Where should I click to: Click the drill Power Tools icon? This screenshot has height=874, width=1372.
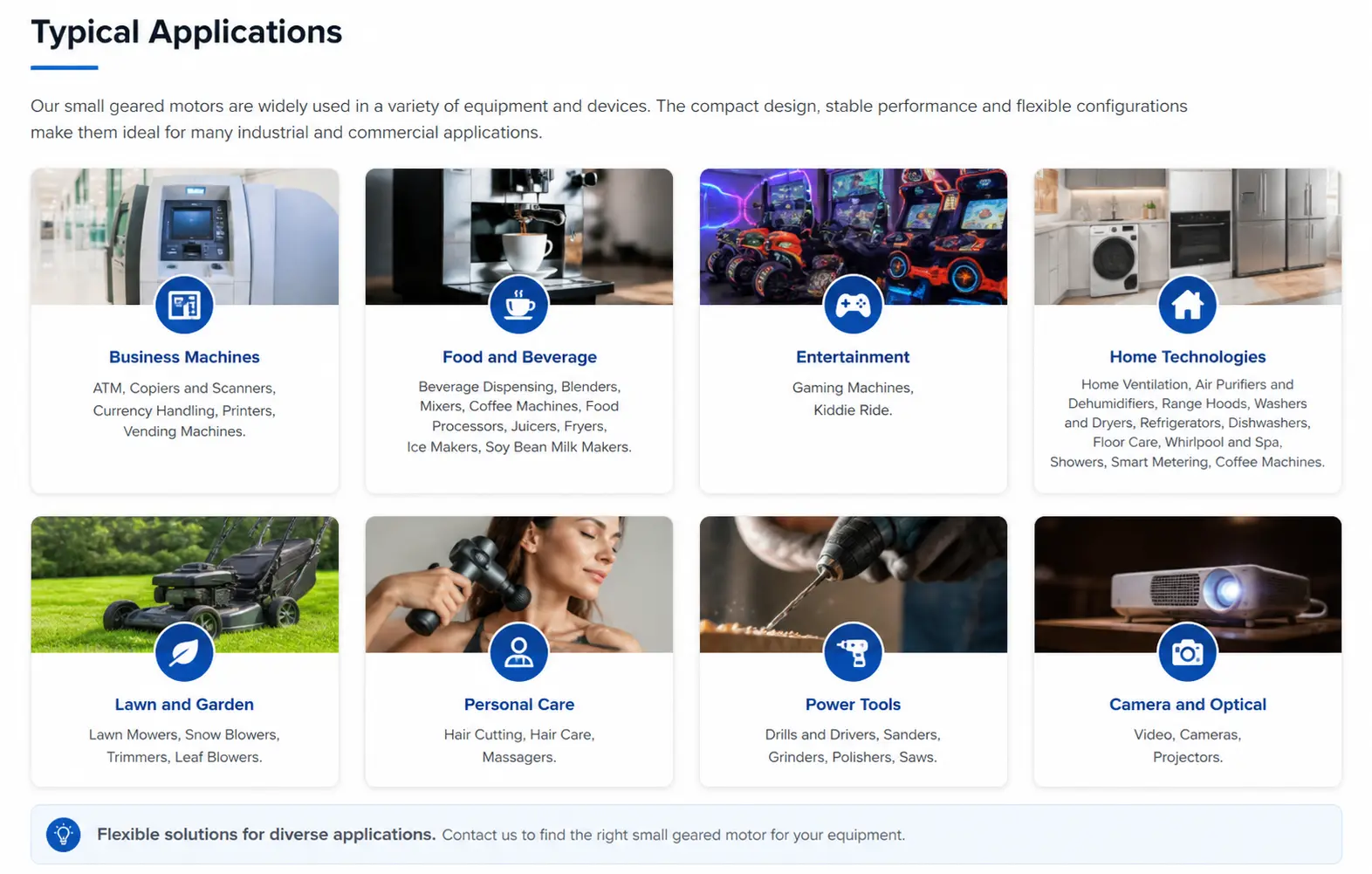point(853,652)
